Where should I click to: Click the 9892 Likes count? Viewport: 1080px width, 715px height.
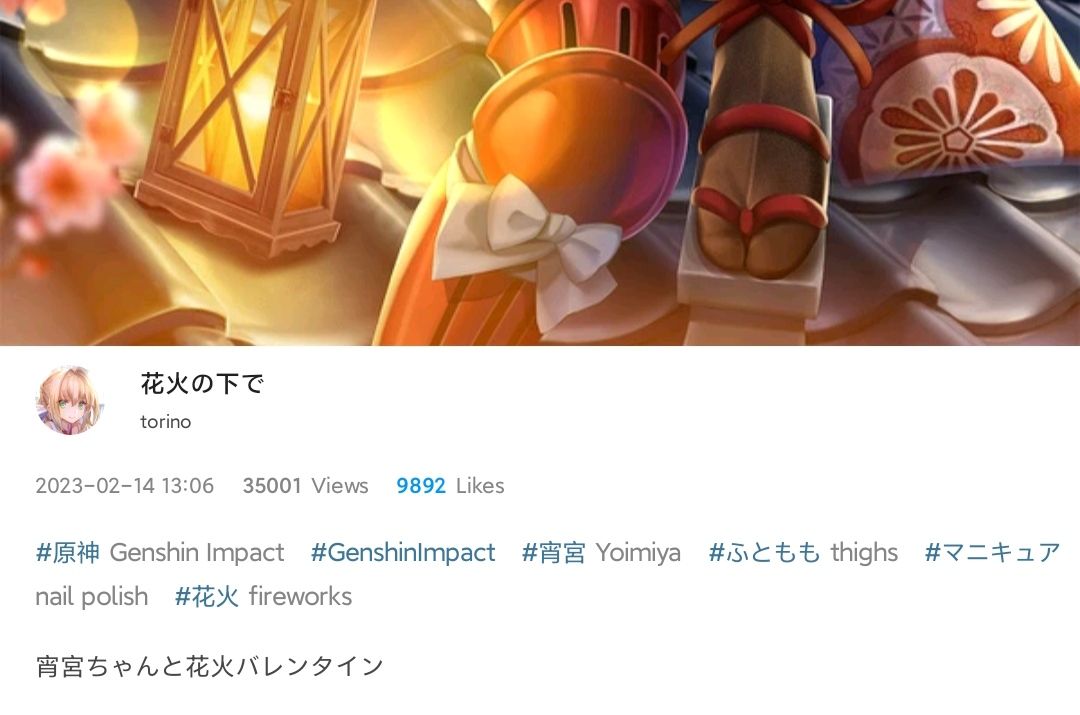[x=450, y=486]
